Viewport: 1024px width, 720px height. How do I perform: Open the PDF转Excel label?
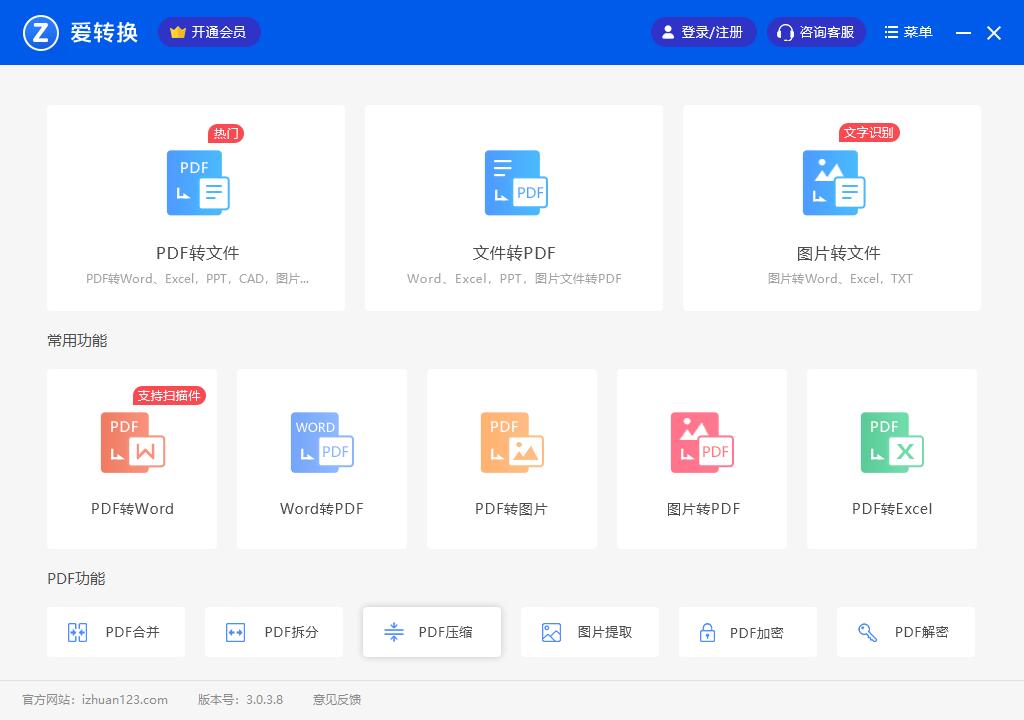pos(892,509)
